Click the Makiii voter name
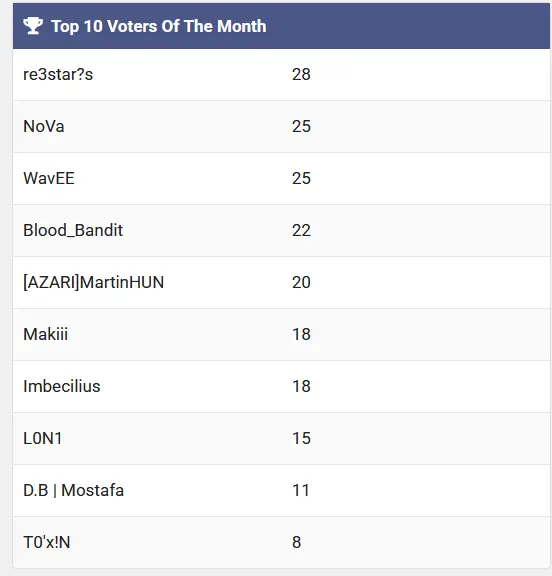This screenshot has height=576, width=552. 46,334
